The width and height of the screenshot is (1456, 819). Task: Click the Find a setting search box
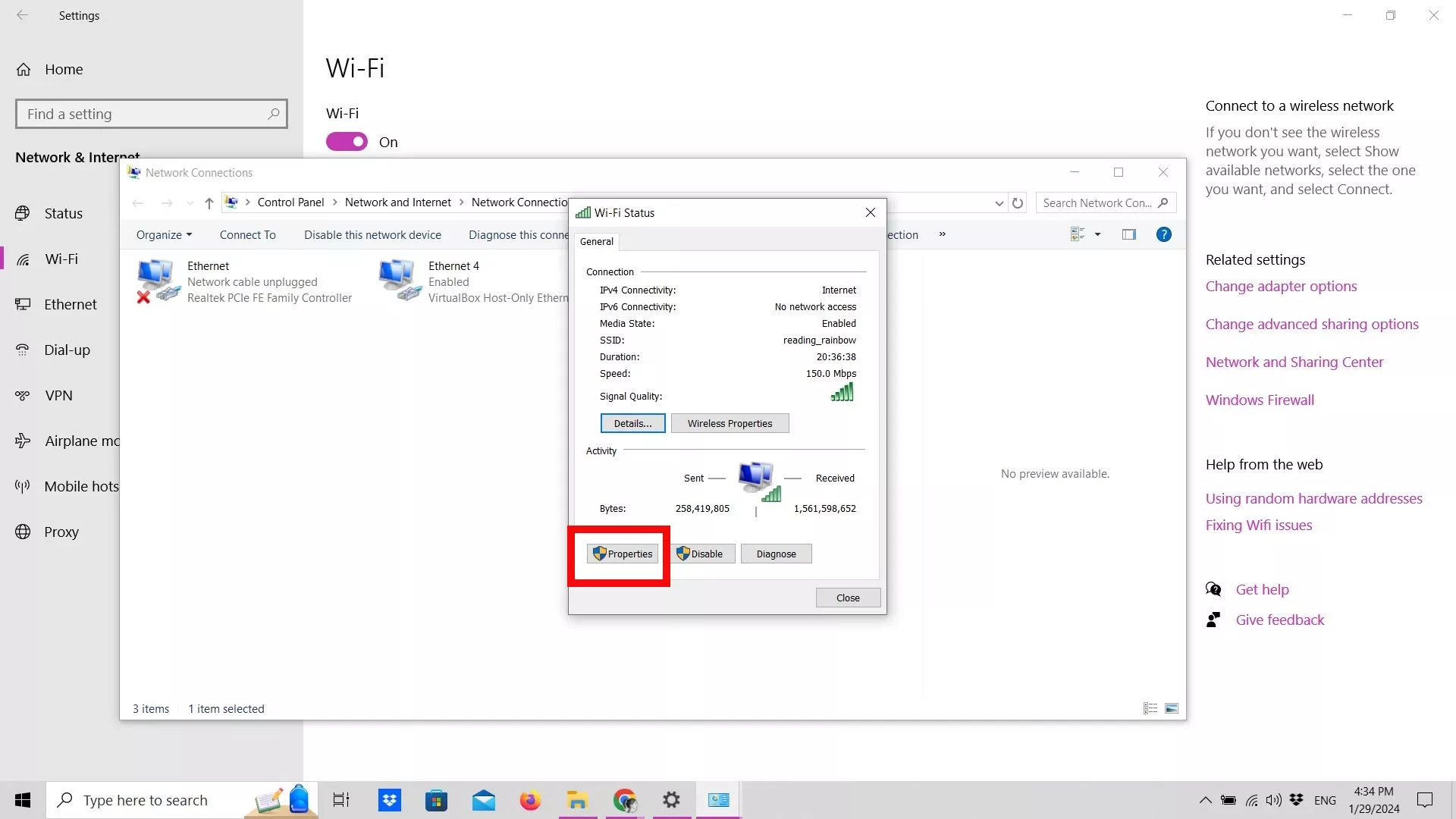point(144,114)
